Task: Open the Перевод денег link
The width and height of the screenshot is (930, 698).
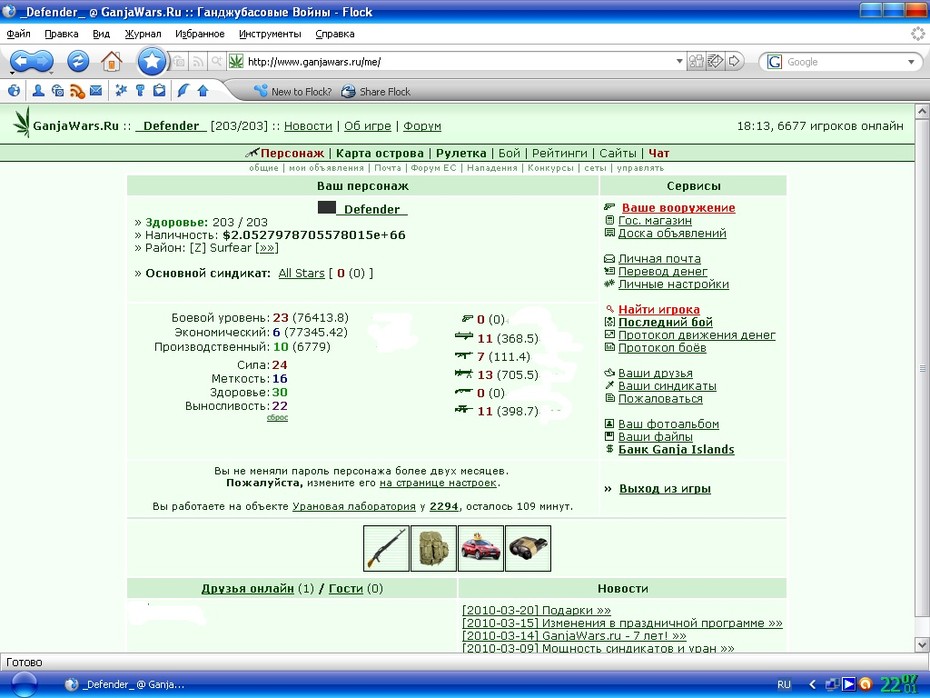Action: click(663, 271)
